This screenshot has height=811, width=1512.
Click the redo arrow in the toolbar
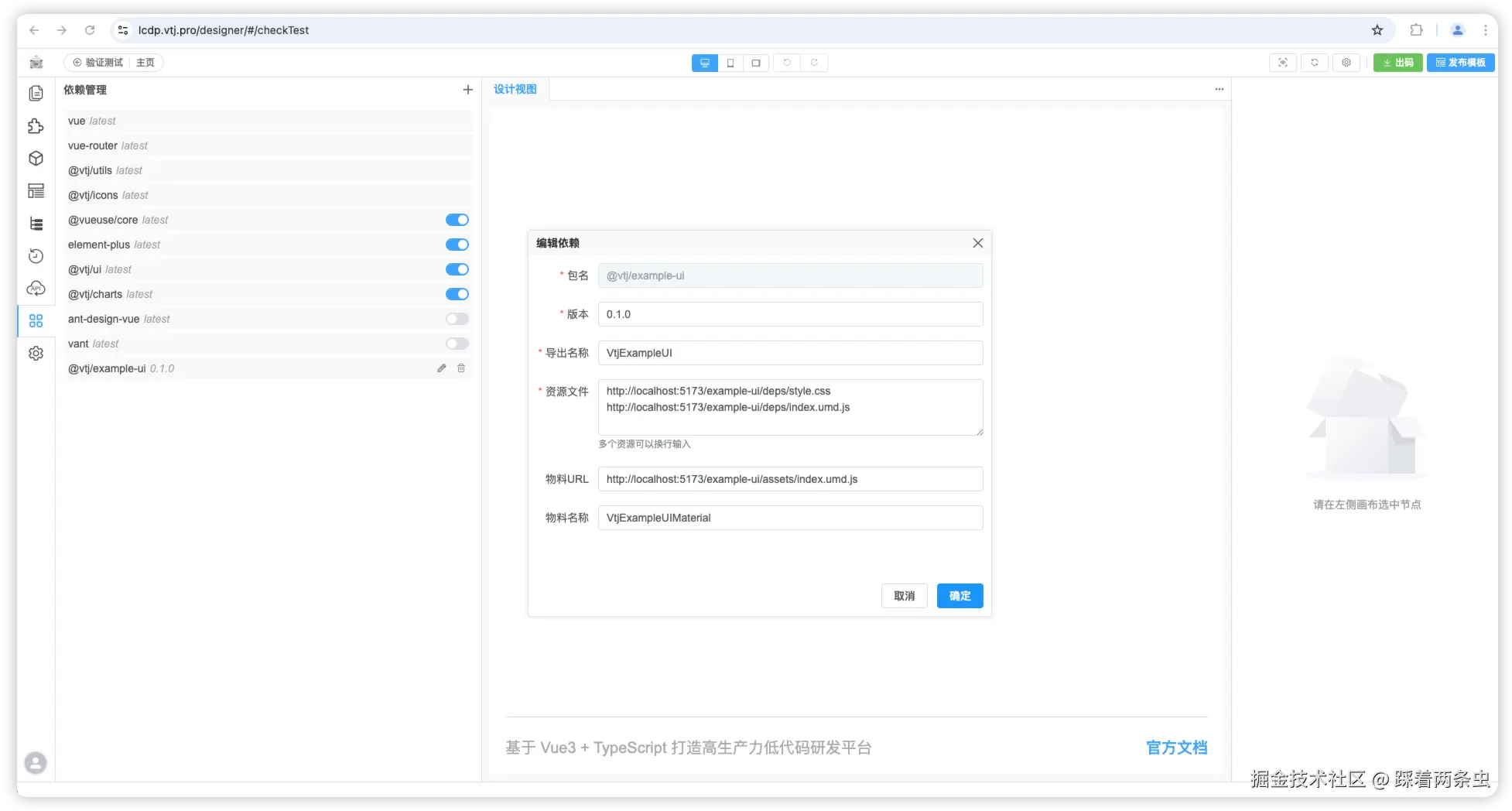coord(814,63)
